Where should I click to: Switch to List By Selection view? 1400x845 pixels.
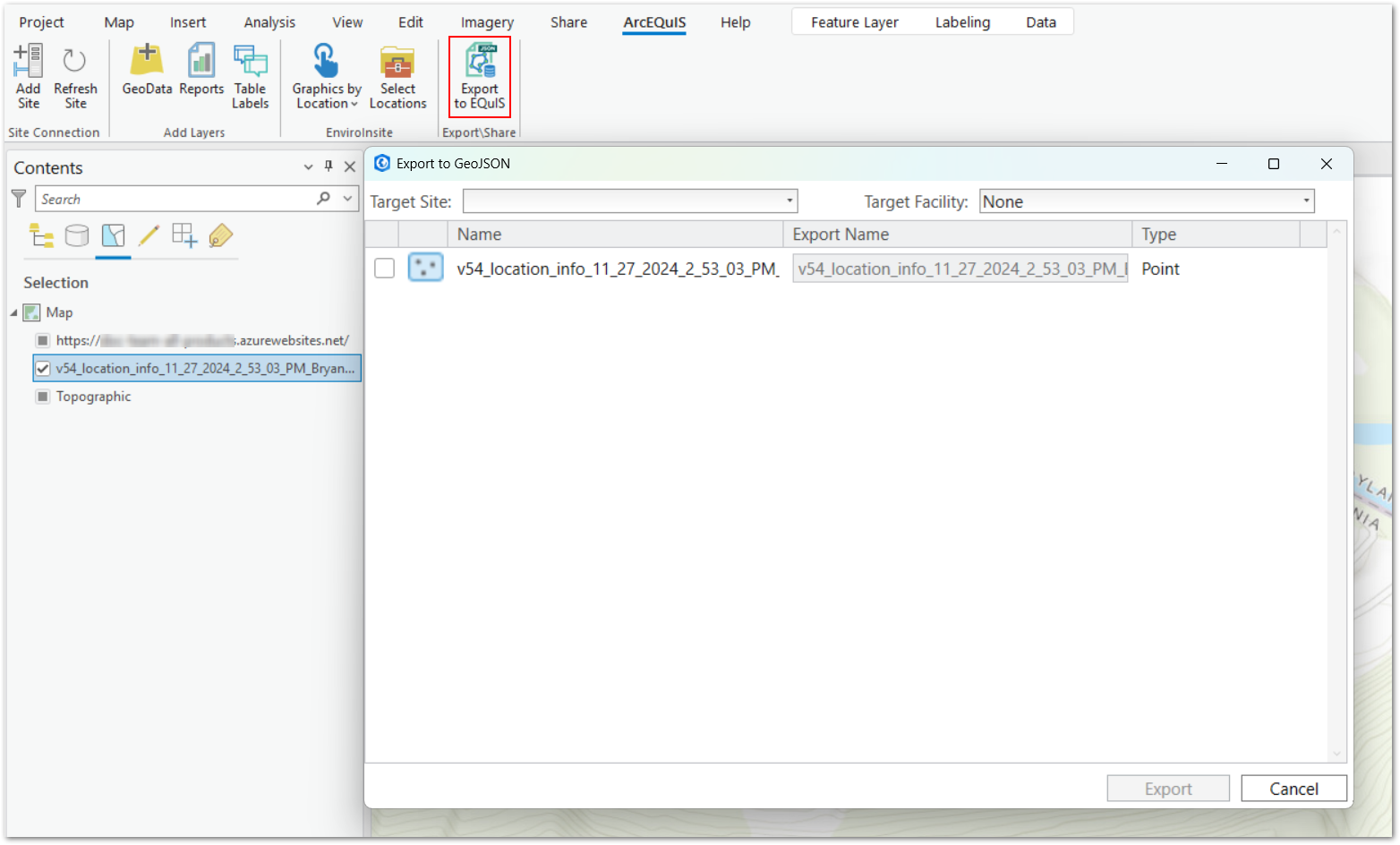[113, 235]
